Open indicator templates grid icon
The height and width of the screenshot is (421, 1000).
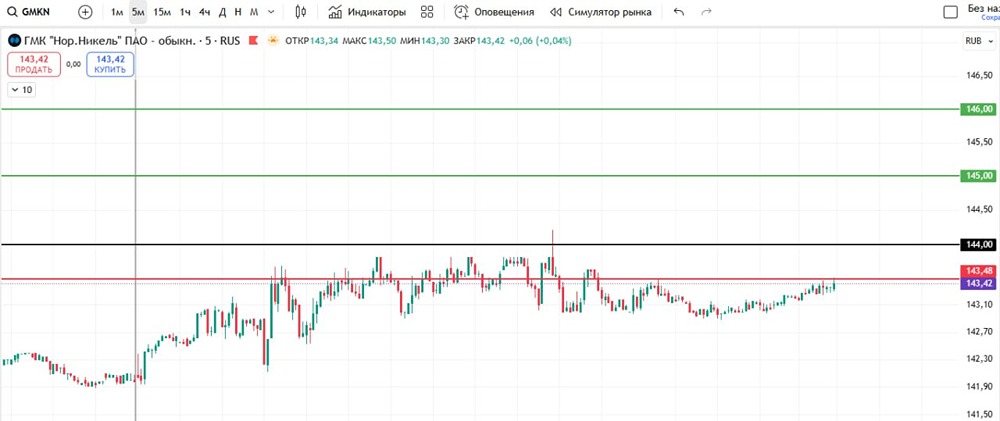point(427,11)
